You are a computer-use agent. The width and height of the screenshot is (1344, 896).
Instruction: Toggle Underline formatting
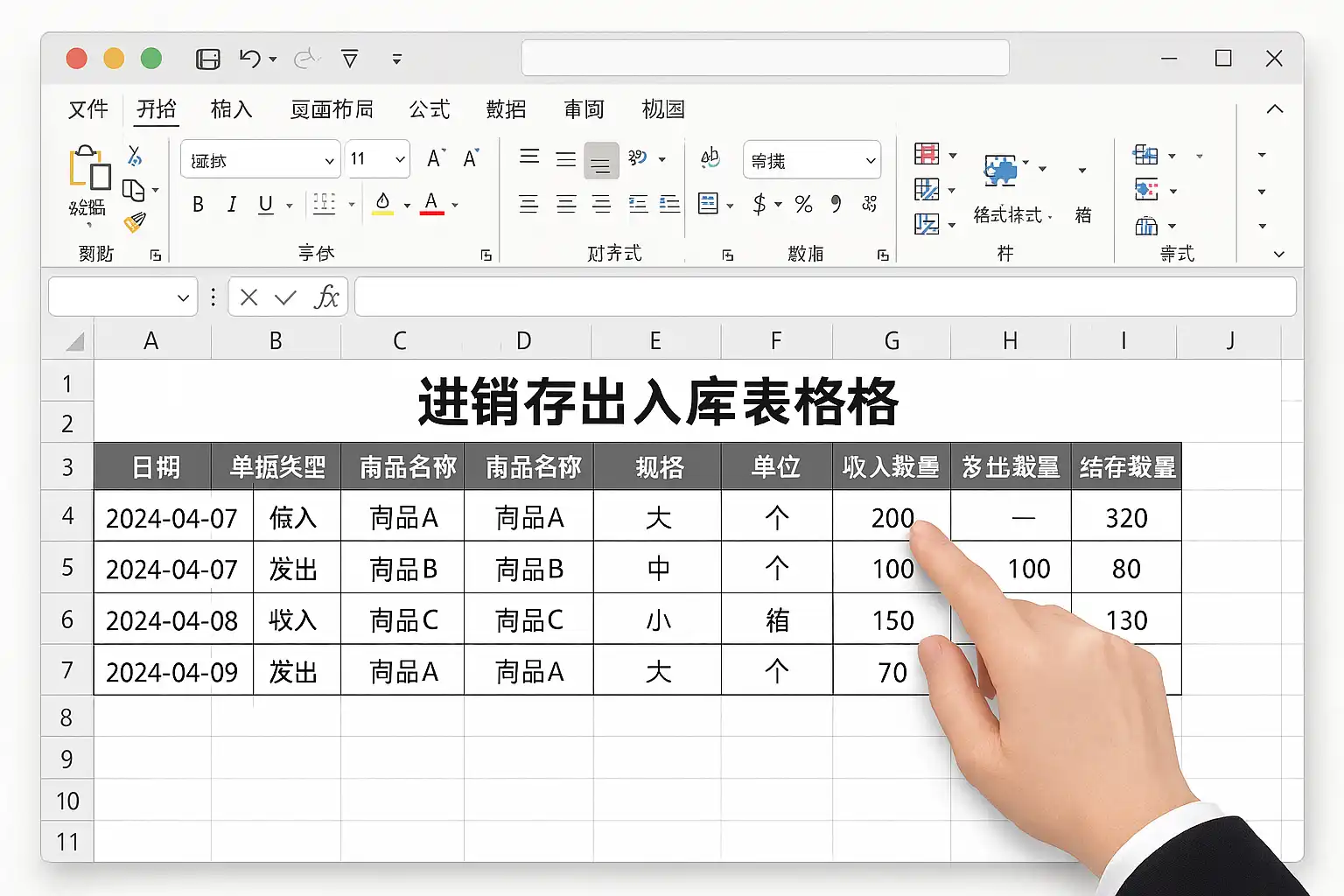pos(266,204)
